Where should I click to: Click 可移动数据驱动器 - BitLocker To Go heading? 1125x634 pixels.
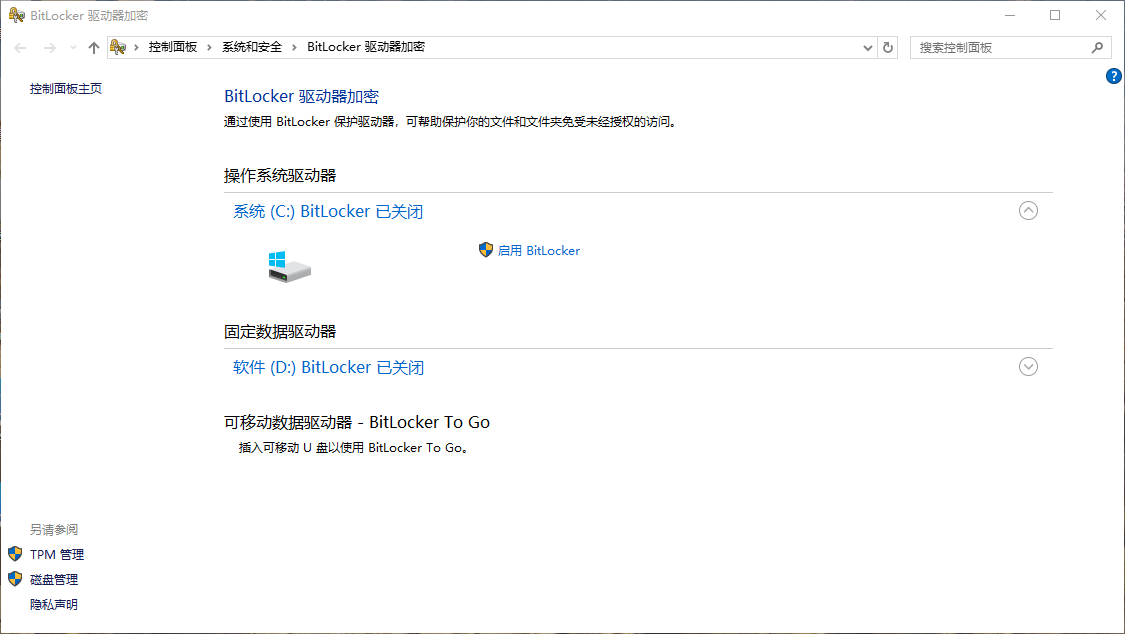[x=357, y=422]
